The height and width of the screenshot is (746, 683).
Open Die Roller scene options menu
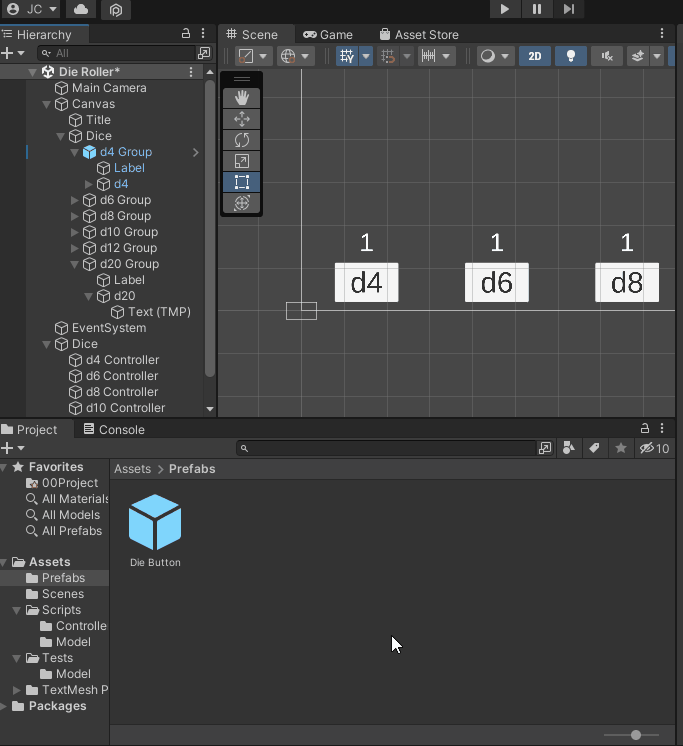click(191, 72)
